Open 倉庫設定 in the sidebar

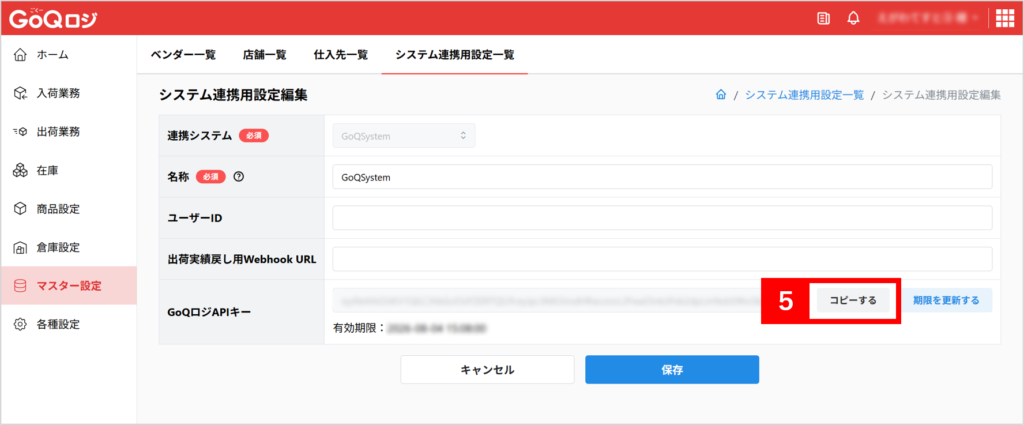click(69, 247)
